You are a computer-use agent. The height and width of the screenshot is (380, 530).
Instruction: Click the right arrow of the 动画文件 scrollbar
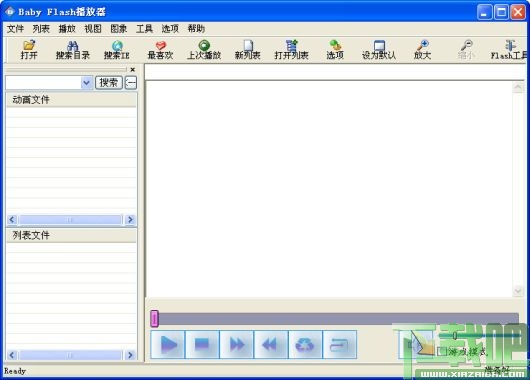[x=130, y=220]
